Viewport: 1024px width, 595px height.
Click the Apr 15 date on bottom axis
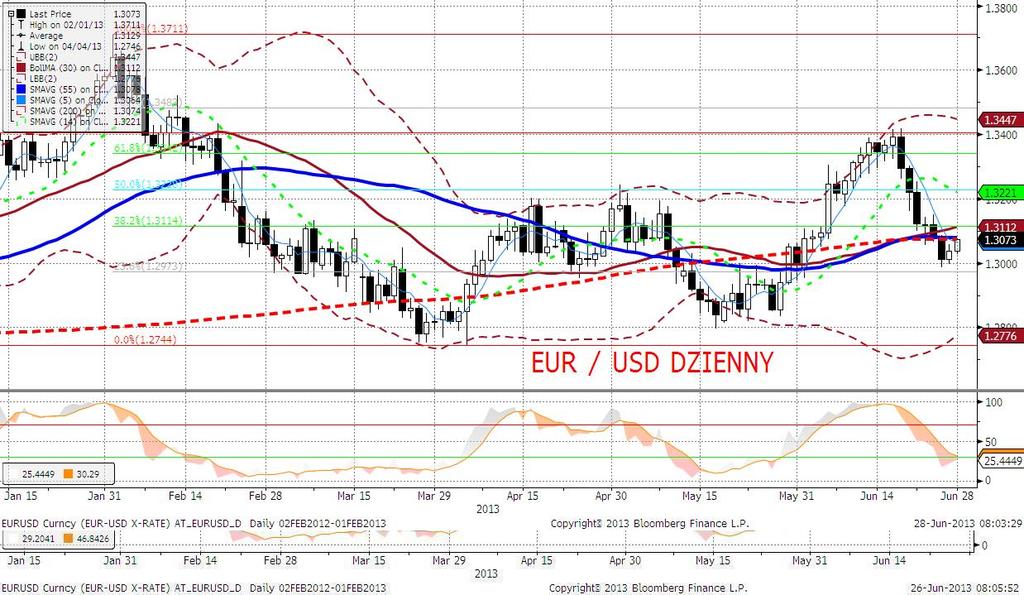[x=537, y=560]
